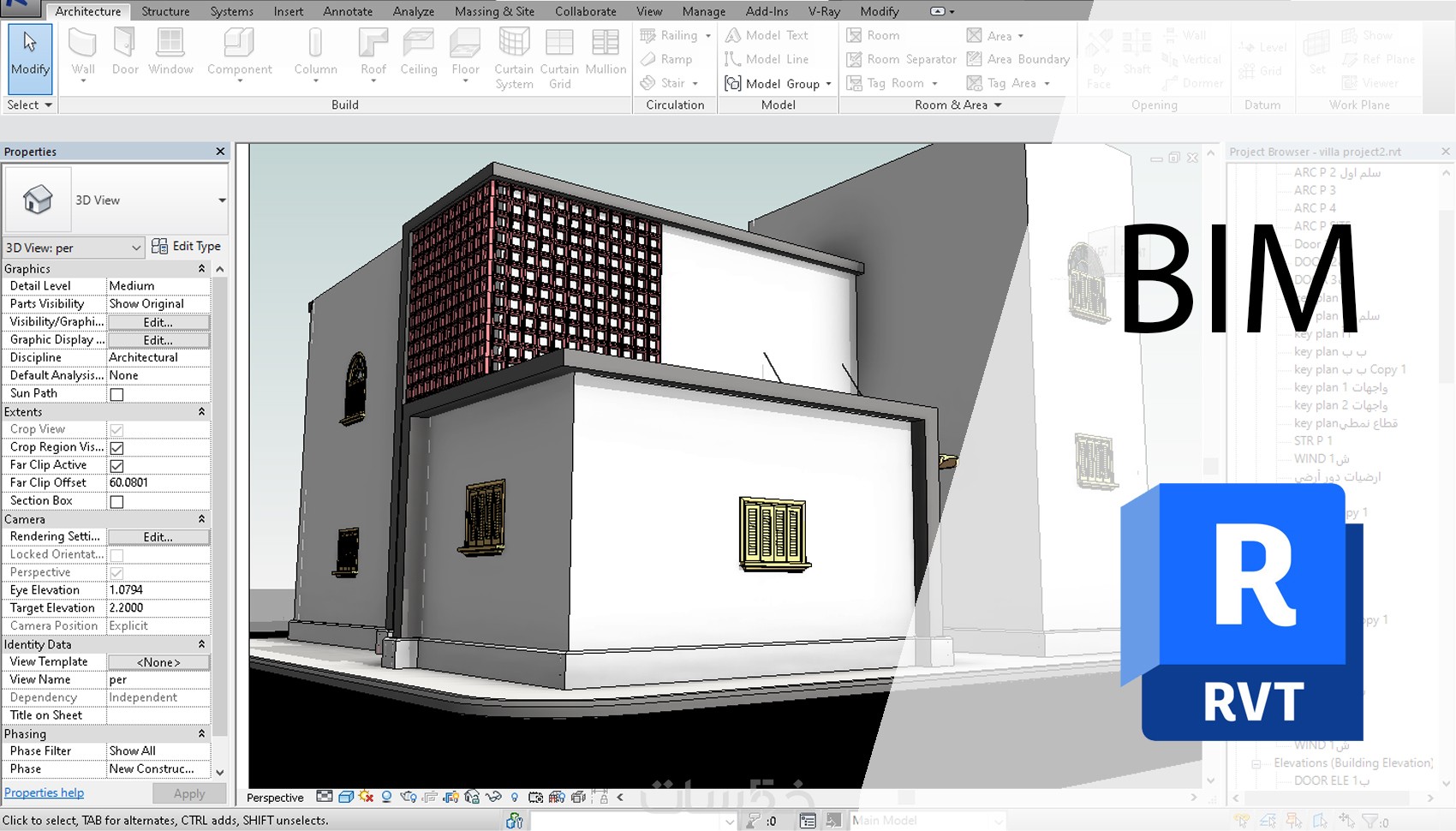Open the Select panel dropdown
Screen dimensions: 1456x831
point(30,105)
